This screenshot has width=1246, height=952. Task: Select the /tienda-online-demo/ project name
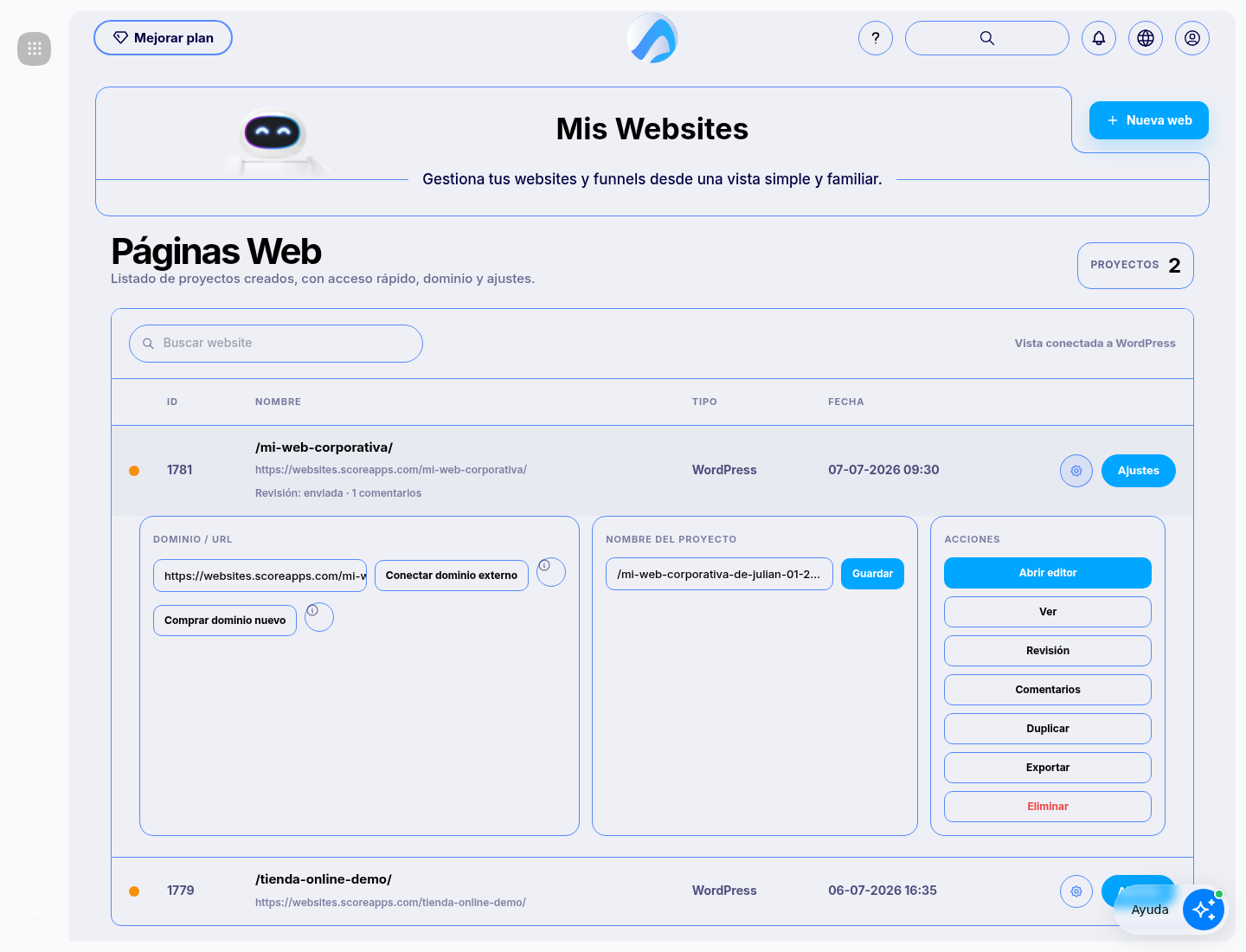pyautogui.click(x=324, y=879)
